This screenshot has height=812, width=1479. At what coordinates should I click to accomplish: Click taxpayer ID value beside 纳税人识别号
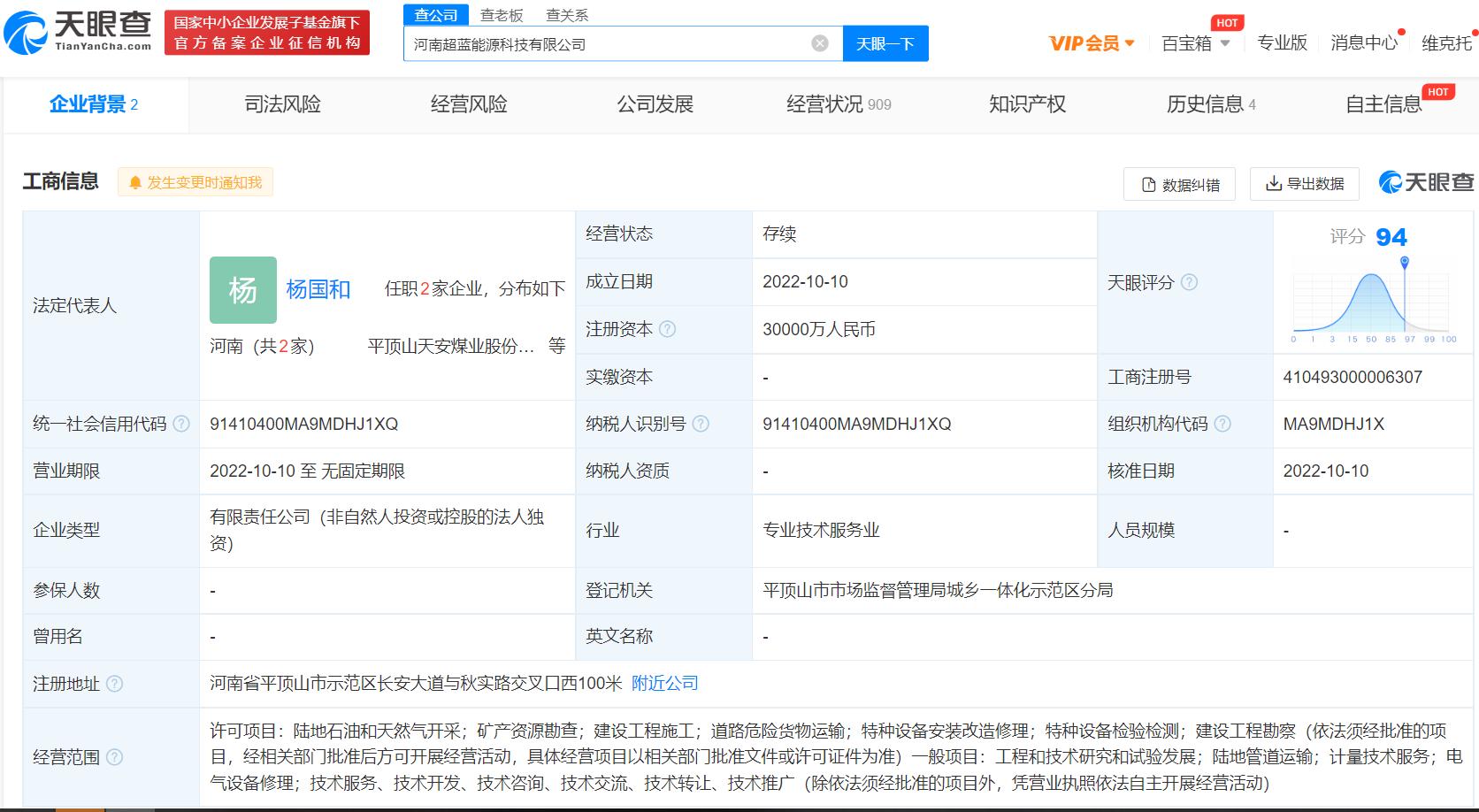(856, 424)
